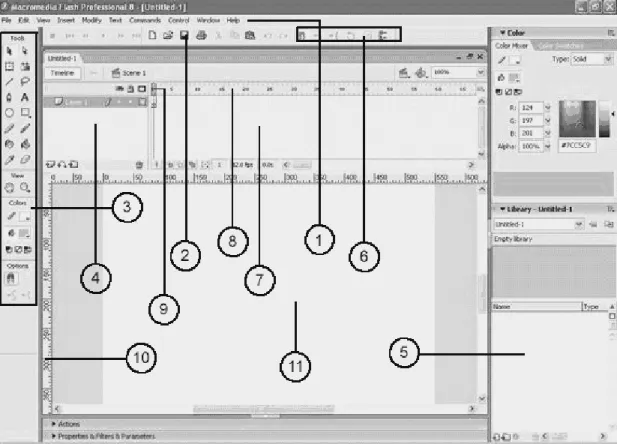Click the Untitled-1 document tab
The width and height of the screenshot is (617, 444).
pyautogui.click(x=62, y=58)
